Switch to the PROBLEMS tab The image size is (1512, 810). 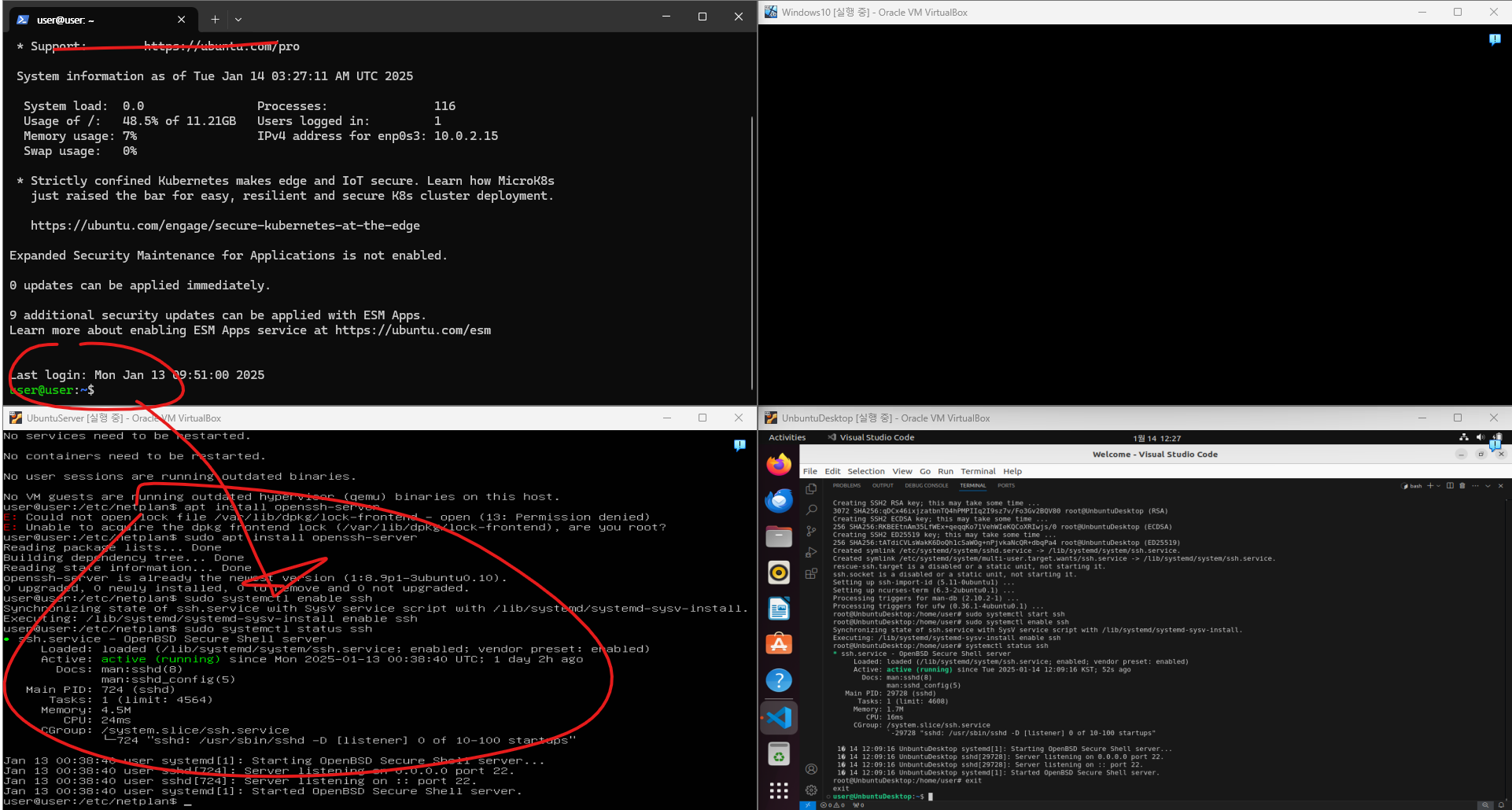click(x=846, y=486)
